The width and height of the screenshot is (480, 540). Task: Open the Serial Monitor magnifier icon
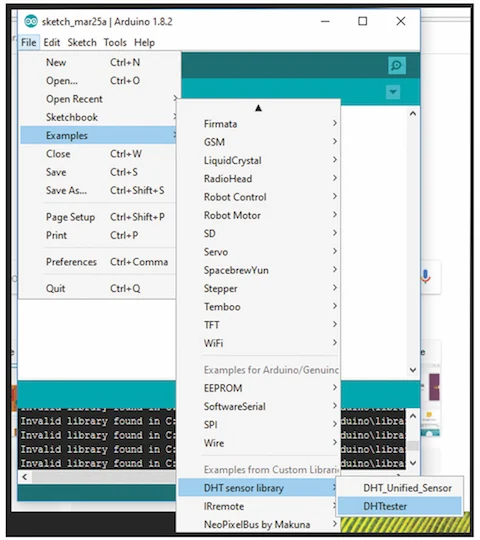click(x=396, y=65)
